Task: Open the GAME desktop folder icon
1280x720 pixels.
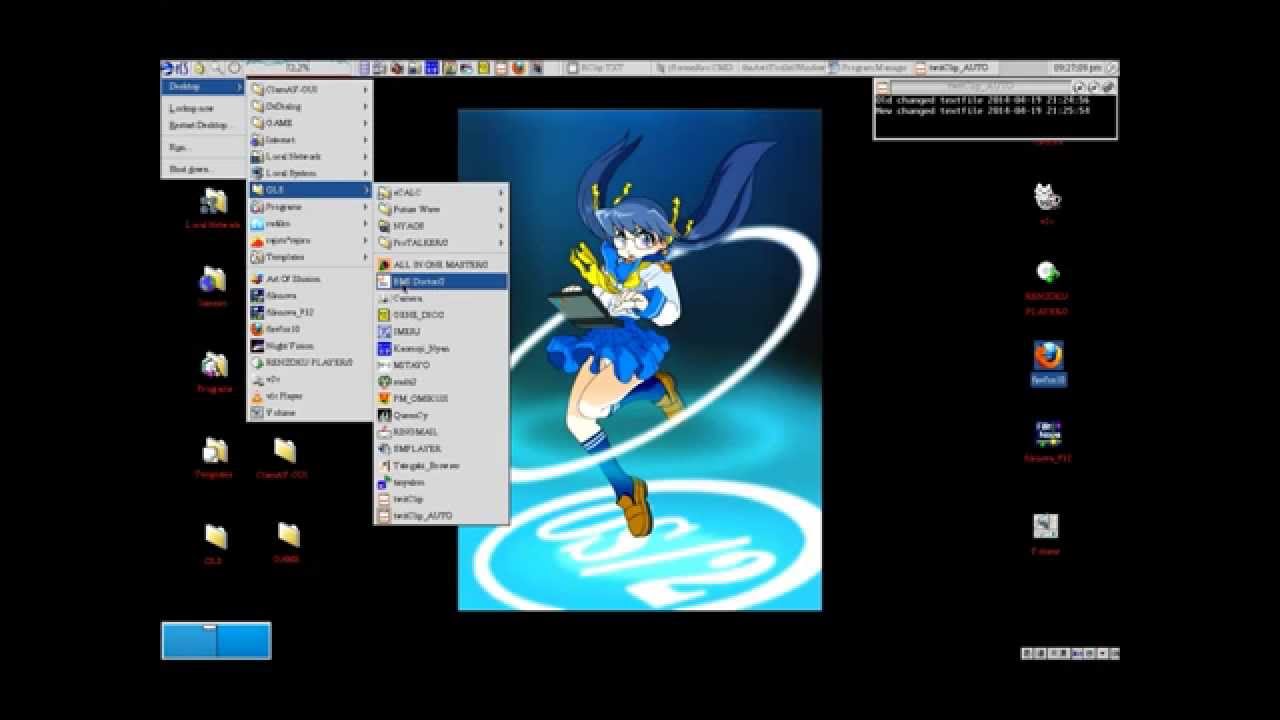Action: (x=288, y=535)
